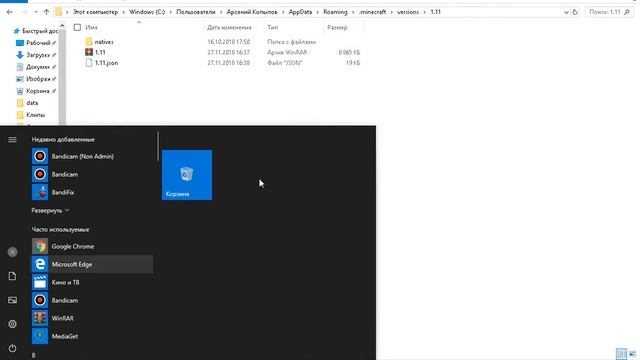Open Загрузки in quick access
Viewport: 640px width, 360px height.
pyautogui.click(x=36, y=55)
